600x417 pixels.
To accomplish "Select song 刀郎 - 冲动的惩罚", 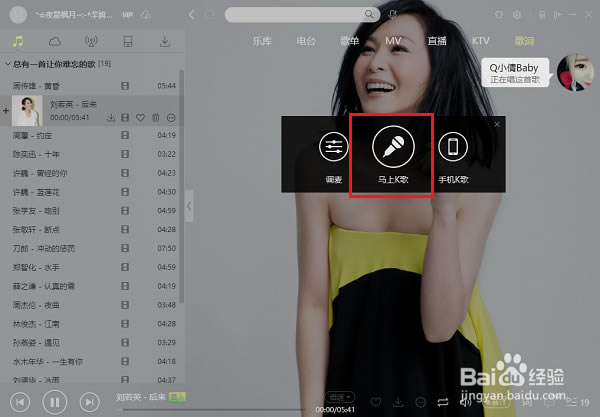I will point(44,249).
